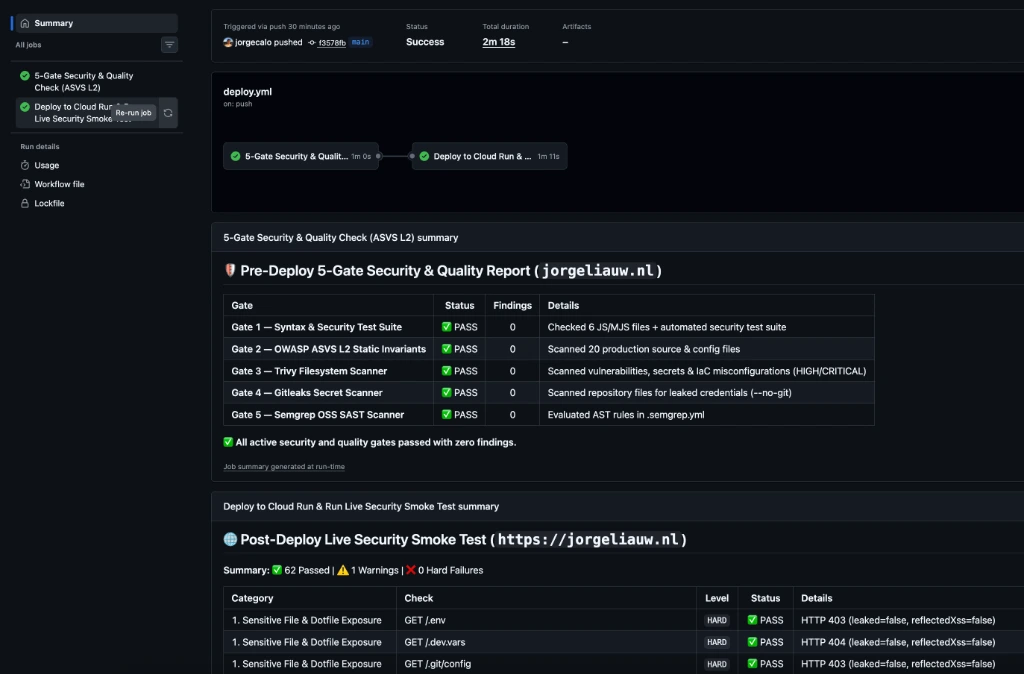Click the lock icon beside Lockfile
The height and width of the screenshot is (674, 1024).
25,203
